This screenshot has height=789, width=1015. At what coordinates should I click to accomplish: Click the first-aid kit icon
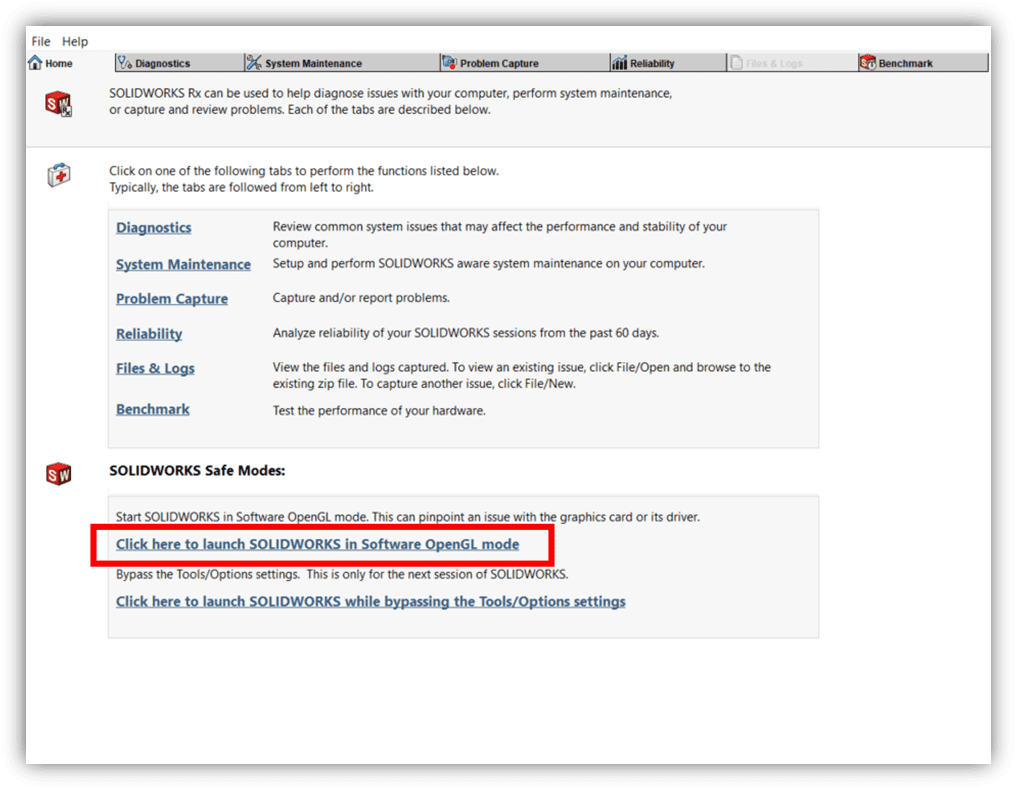tap(59, 176)
